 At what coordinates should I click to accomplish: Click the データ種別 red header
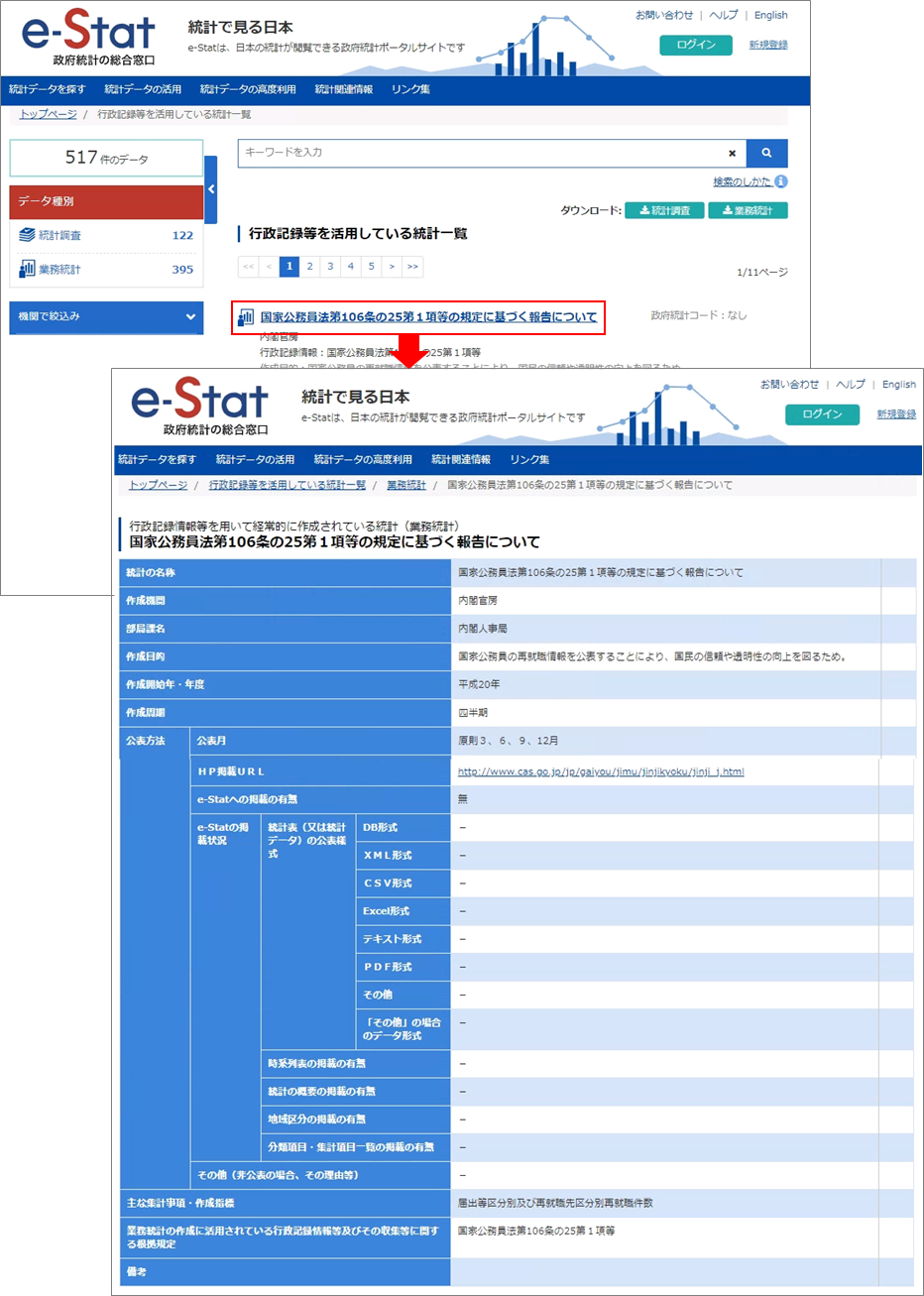tap(106, 201)
